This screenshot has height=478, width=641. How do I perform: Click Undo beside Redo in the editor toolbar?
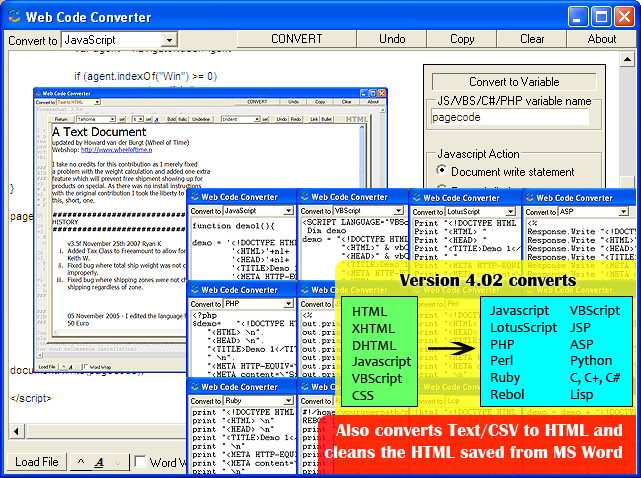click(282, 119)
